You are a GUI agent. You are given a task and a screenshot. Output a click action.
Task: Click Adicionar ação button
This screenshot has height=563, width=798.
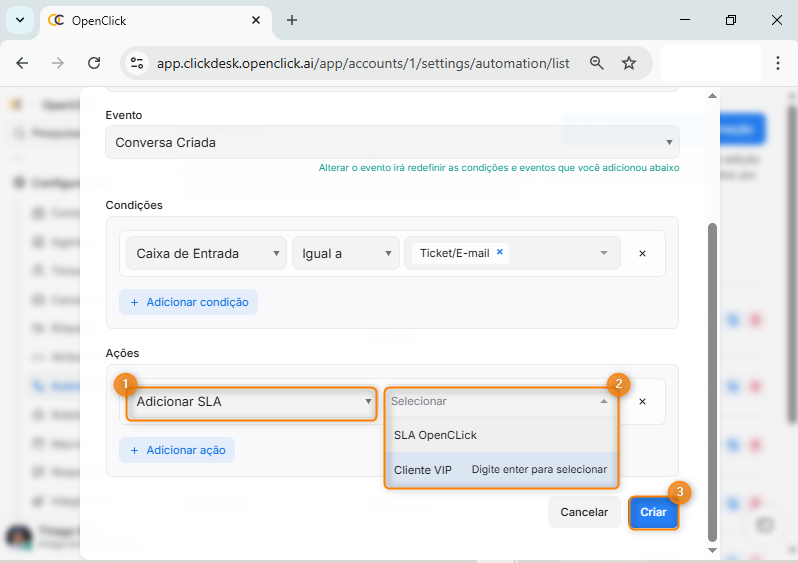(x=176, y=450)
